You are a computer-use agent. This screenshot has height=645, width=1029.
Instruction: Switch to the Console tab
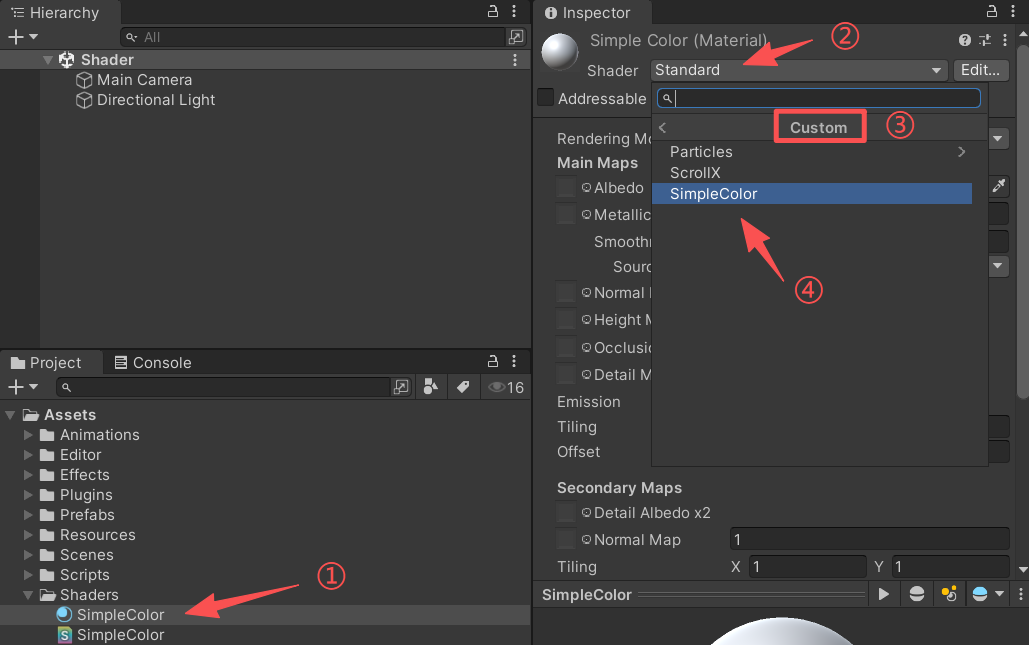(153, 362)
